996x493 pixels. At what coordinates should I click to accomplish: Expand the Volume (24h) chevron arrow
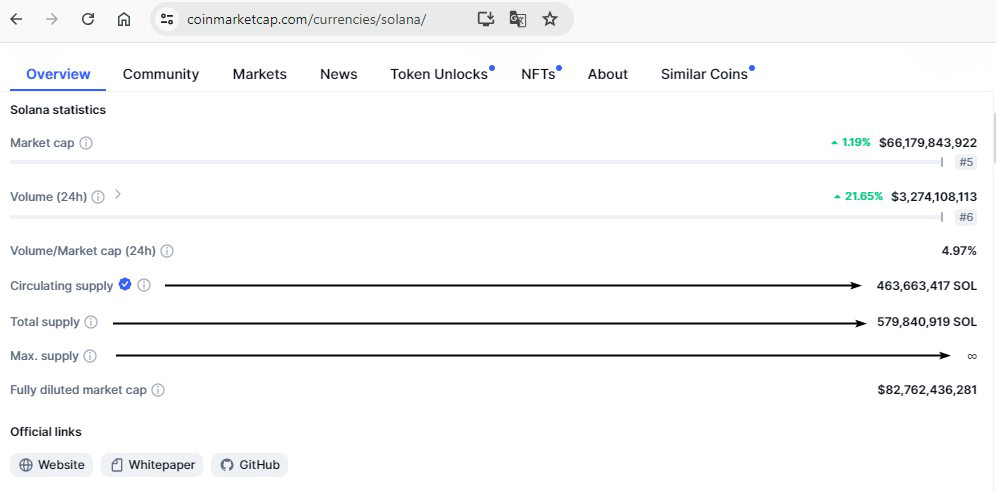[118, 195]
